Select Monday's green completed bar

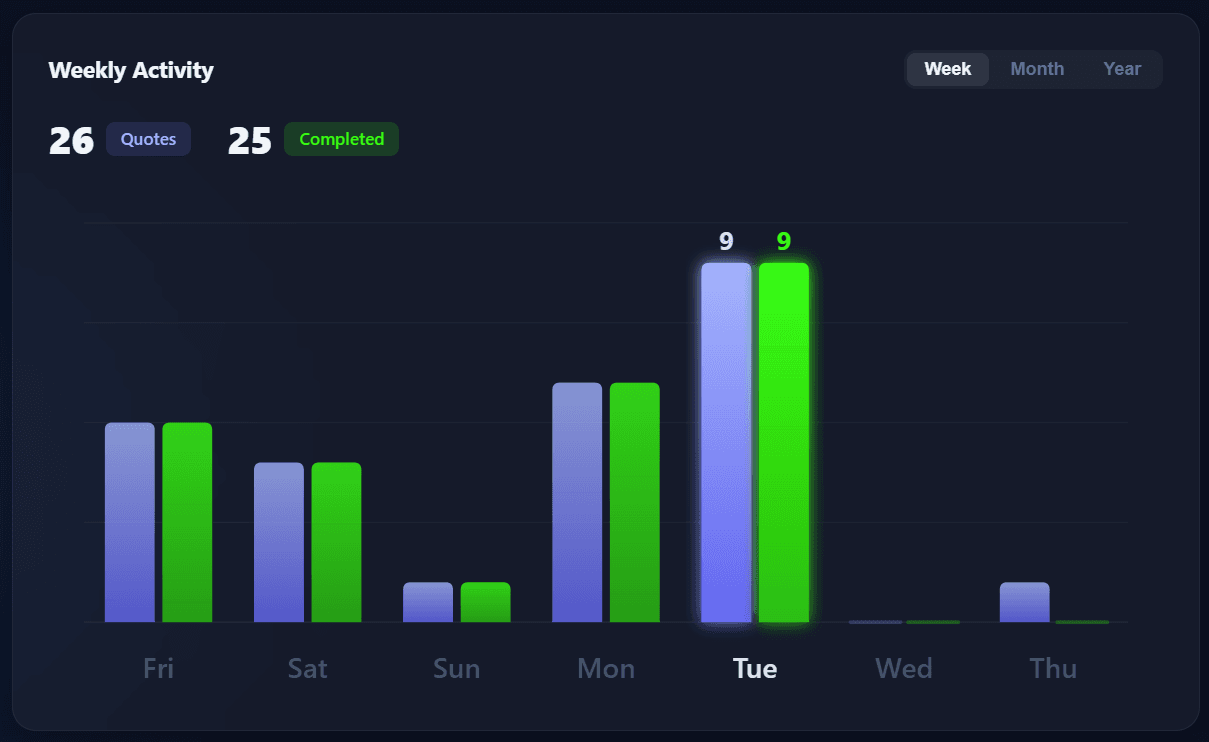point(634,502)
